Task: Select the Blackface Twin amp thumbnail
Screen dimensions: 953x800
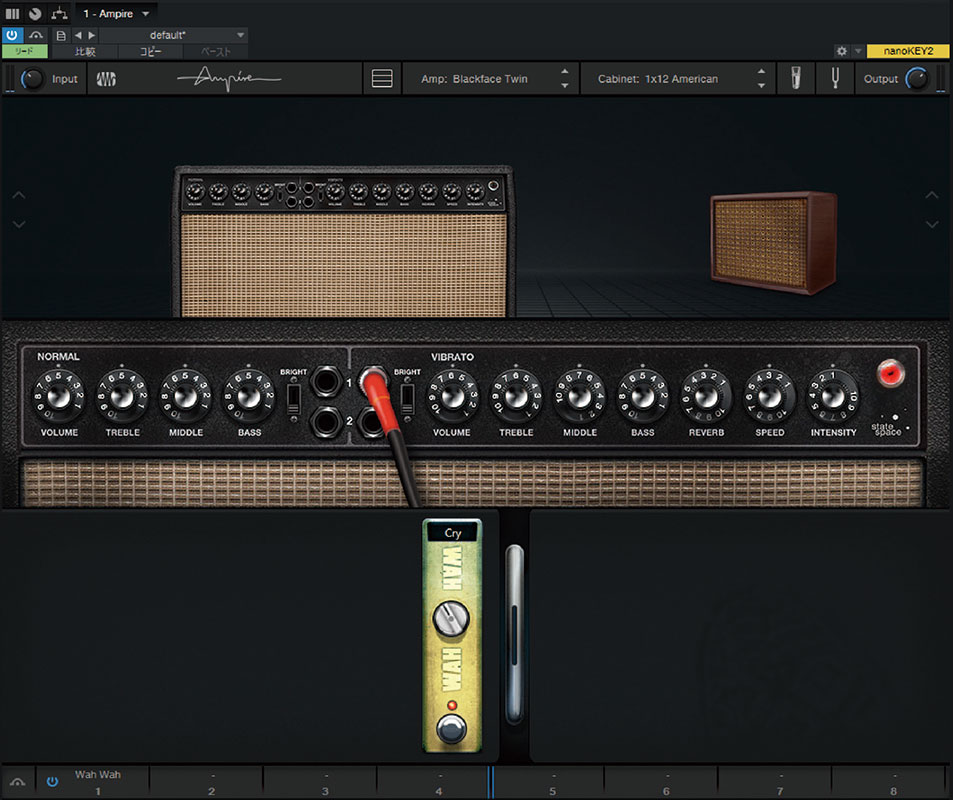Action: [343, 242]
